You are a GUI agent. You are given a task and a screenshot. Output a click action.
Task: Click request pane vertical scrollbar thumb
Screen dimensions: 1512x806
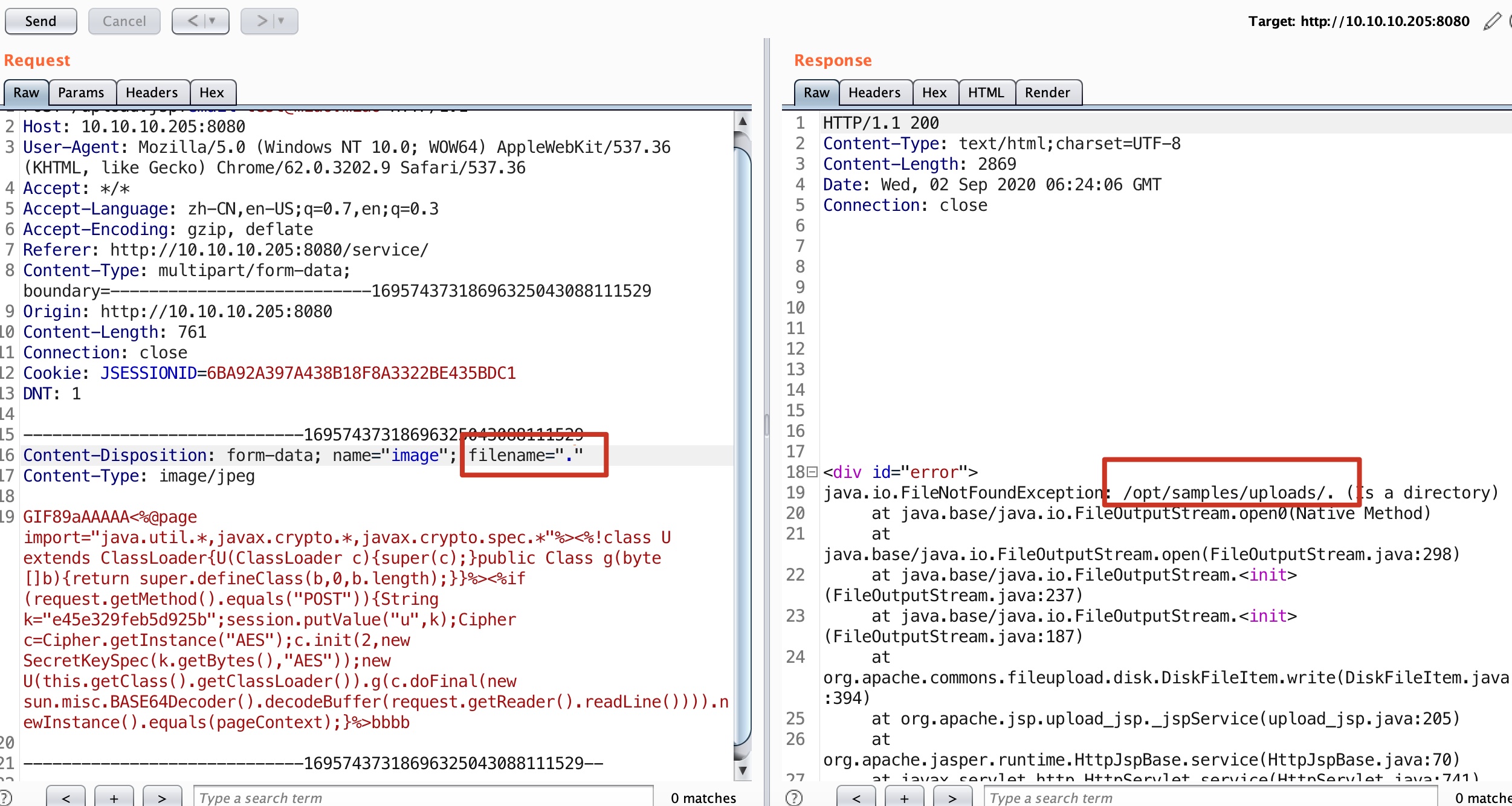[x=742, y=447]
